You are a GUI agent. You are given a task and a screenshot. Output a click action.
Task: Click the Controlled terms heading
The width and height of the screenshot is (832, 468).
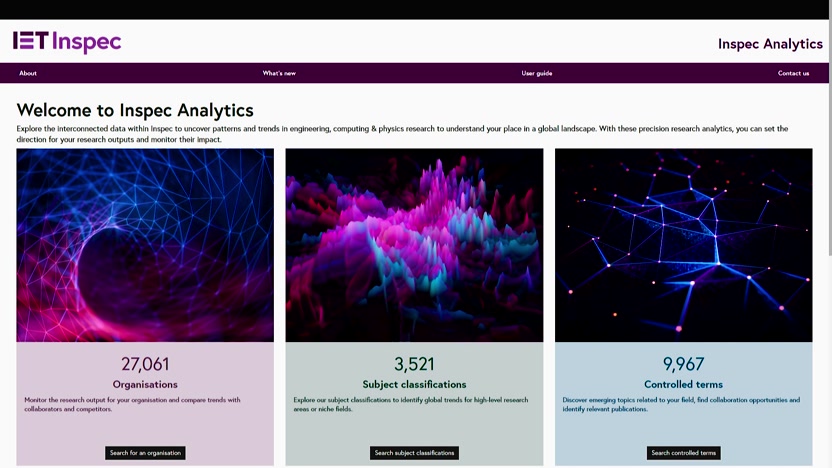pyautogui.click(x=683, y=384)
